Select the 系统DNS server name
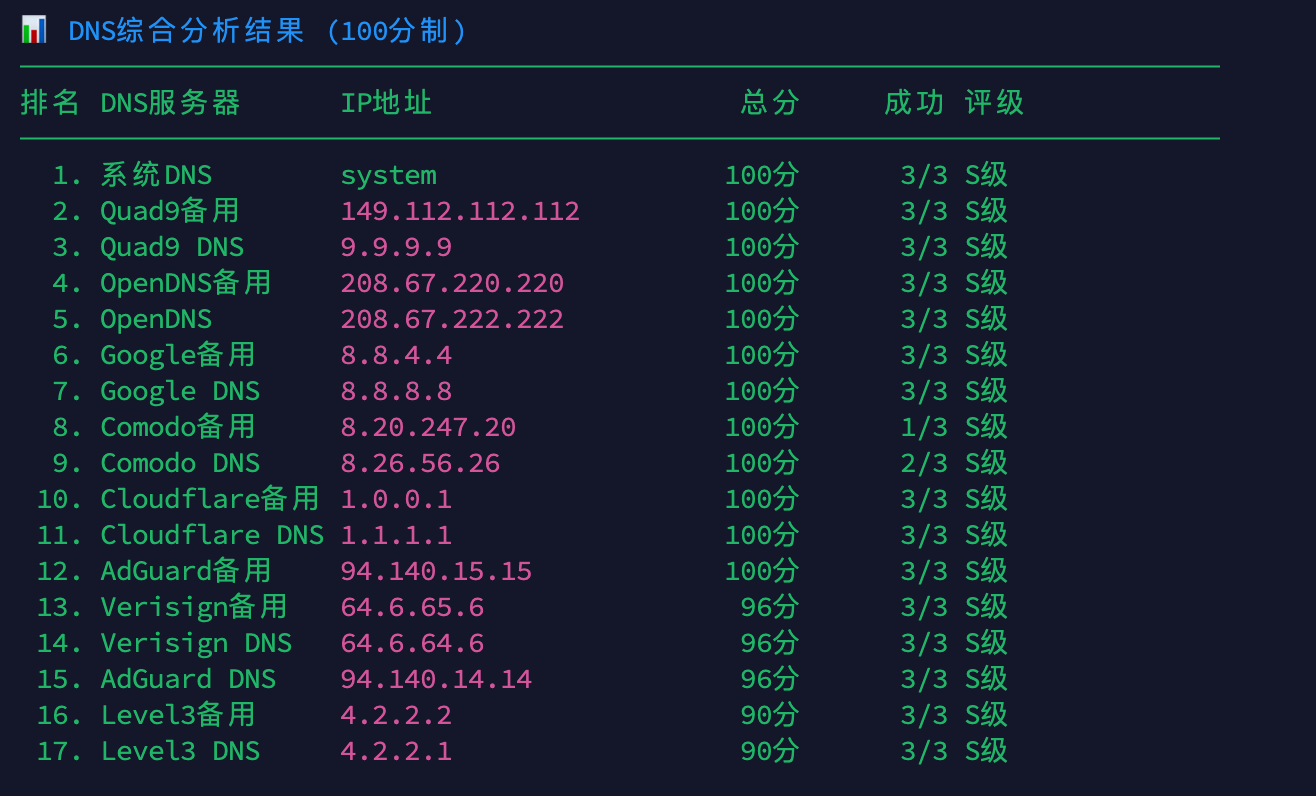The image size is (1316, 796). click(156, 175)
